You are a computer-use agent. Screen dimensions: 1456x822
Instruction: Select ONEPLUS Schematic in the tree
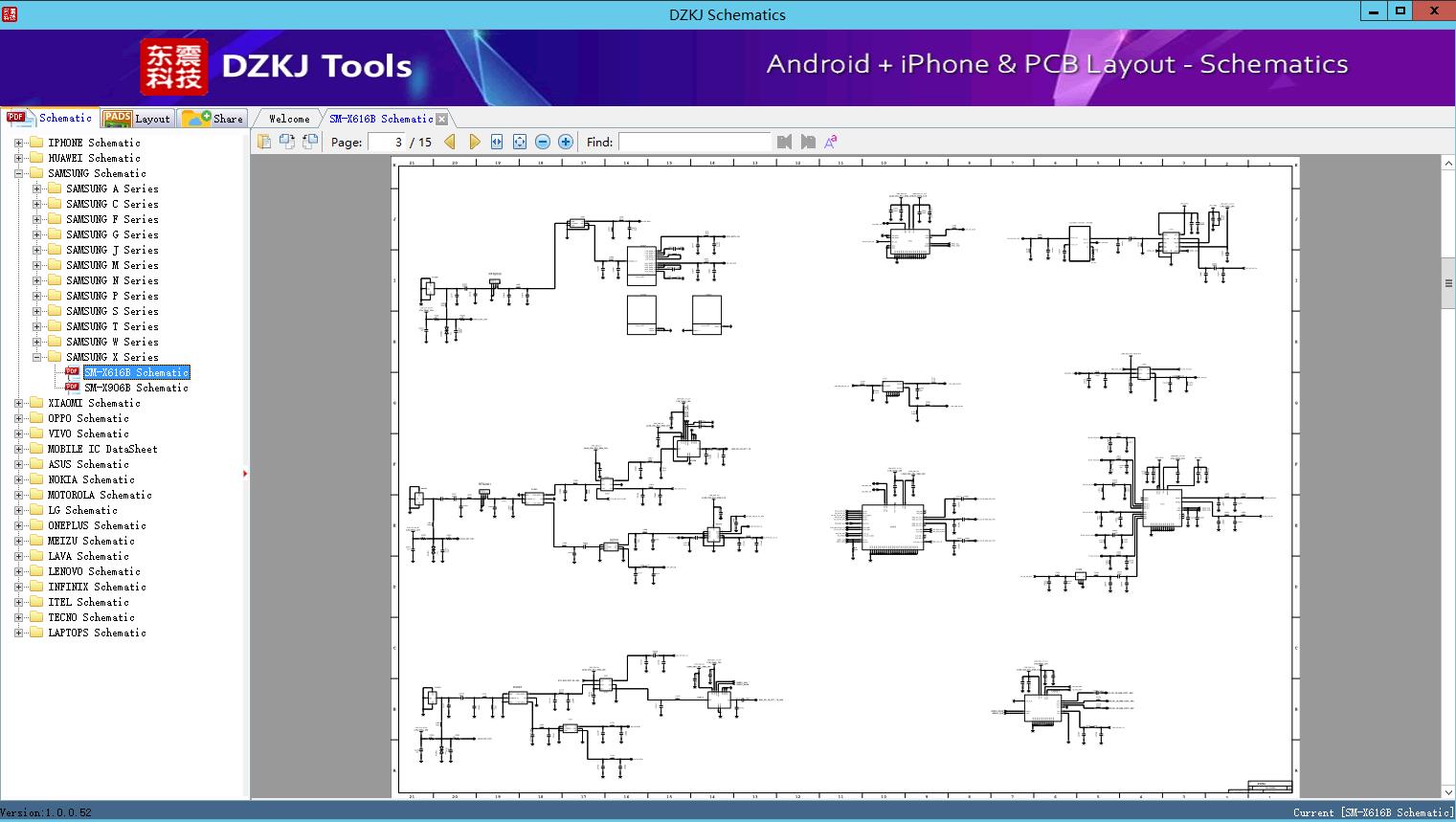pos(97,525)
